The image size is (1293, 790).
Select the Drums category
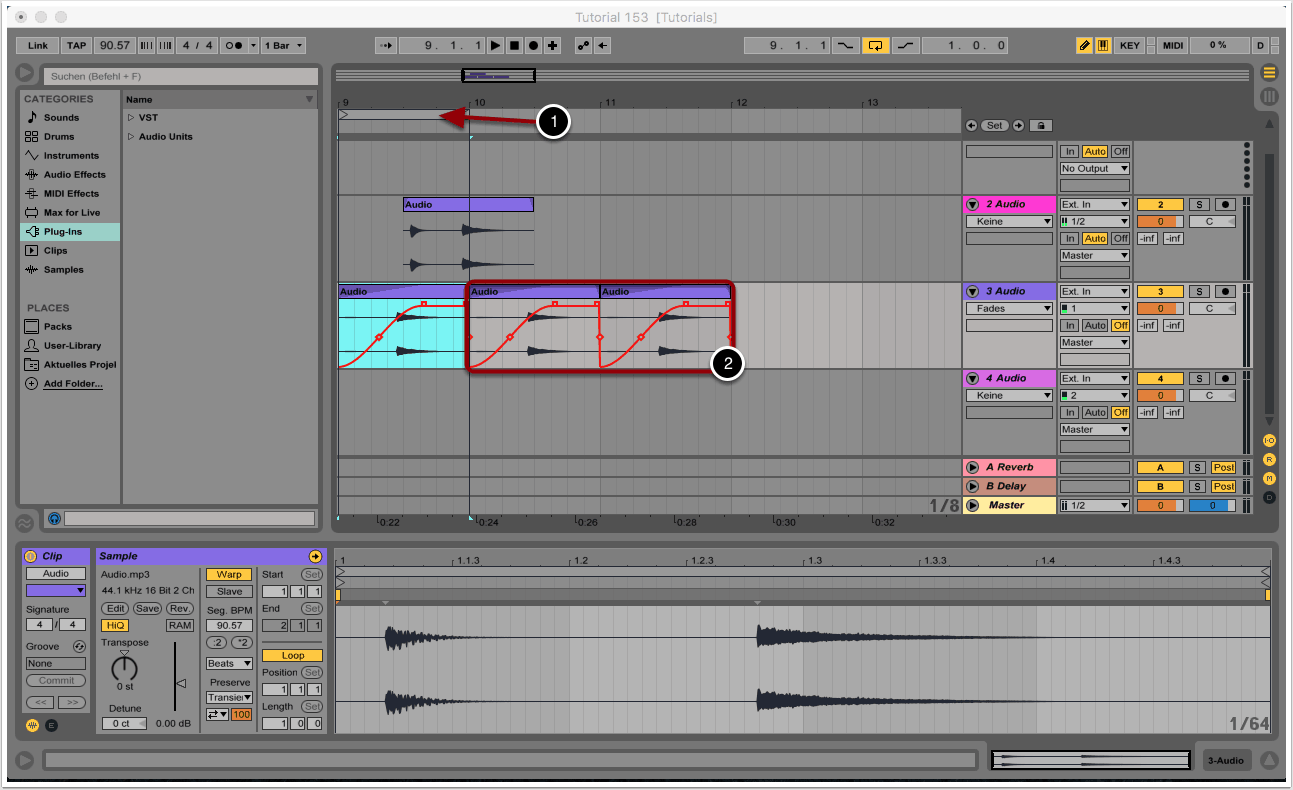click(x=58, y=136)
